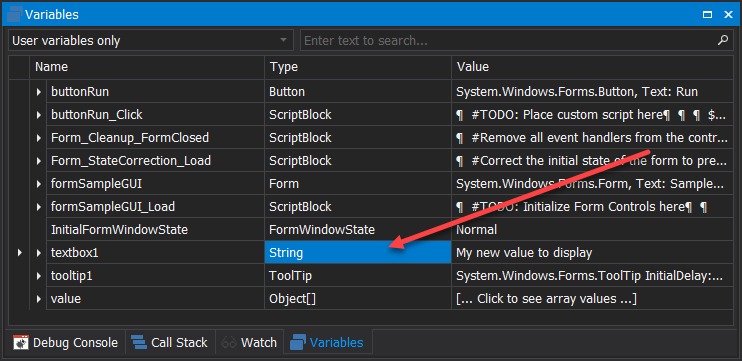Click the ScriptBlock type cell of formSampleGUI_Load
The width and height of the screenshot is (742, 361).
[358, 207]
